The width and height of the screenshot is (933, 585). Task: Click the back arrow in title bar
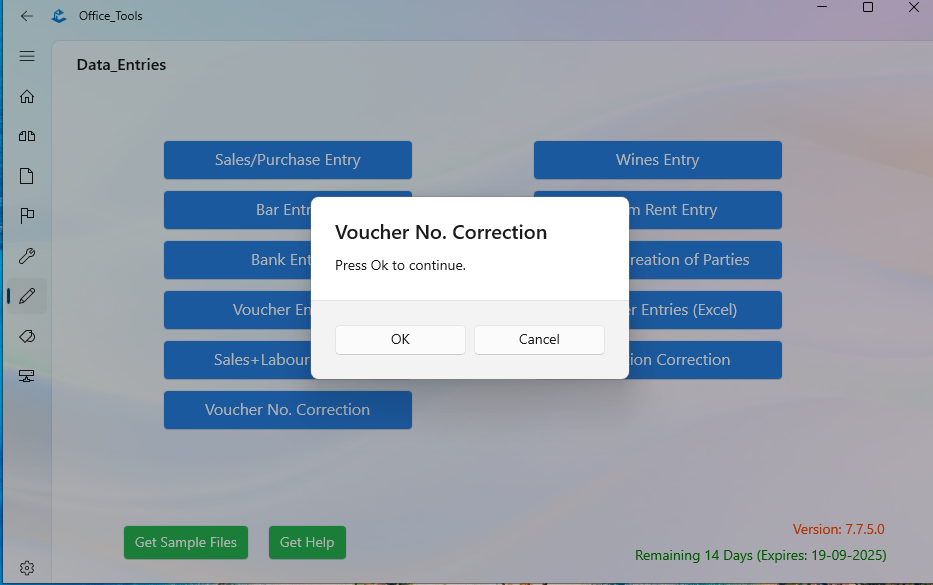[x=26, y=16]
